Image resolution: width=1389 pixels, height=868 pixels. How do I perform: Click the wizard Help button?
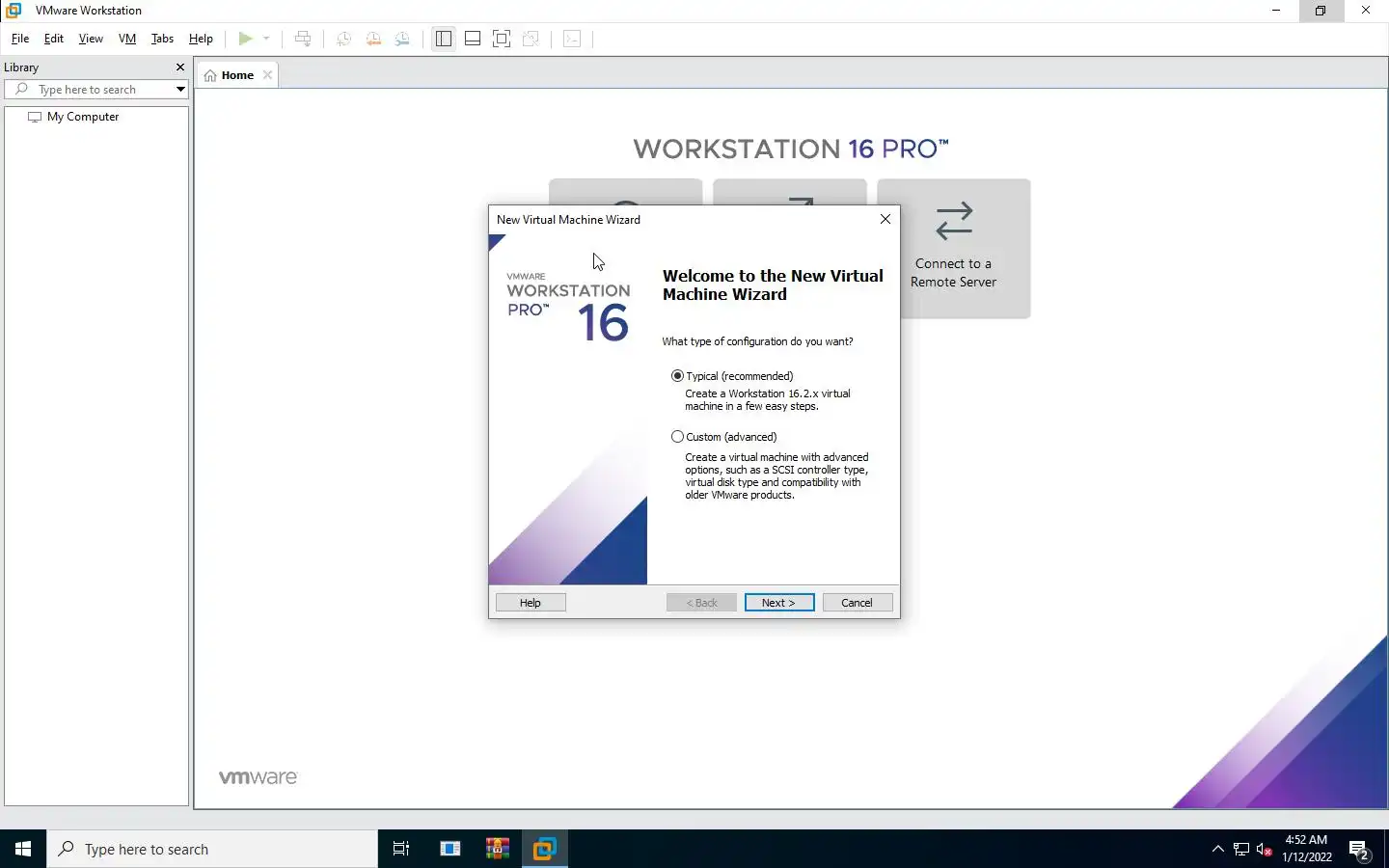531,603
